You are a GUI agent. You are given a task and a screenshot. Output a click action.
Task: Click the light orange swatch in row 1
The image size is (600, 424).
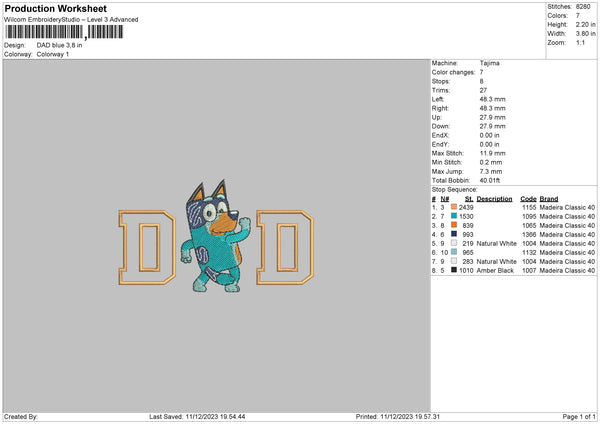(x=454, y=207)
